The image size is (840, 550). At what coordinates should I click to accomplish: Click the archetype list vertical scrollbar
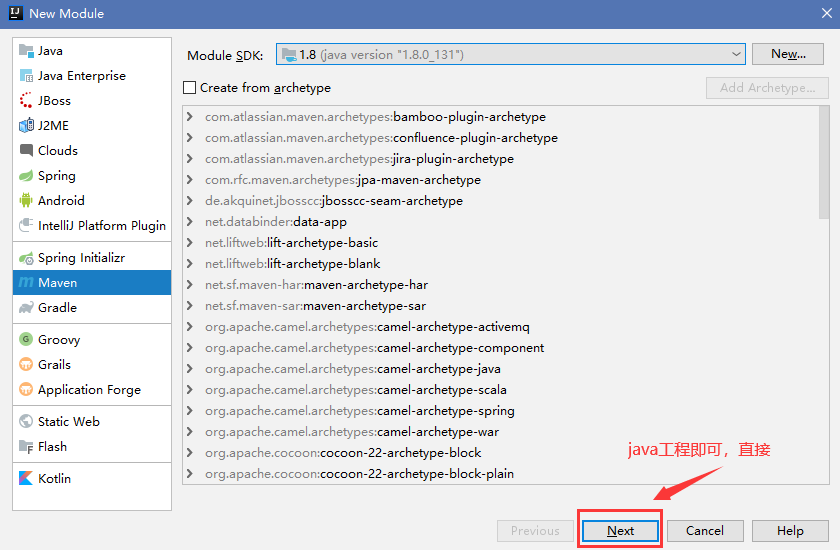pyautogui.click(x=824, y=163)
